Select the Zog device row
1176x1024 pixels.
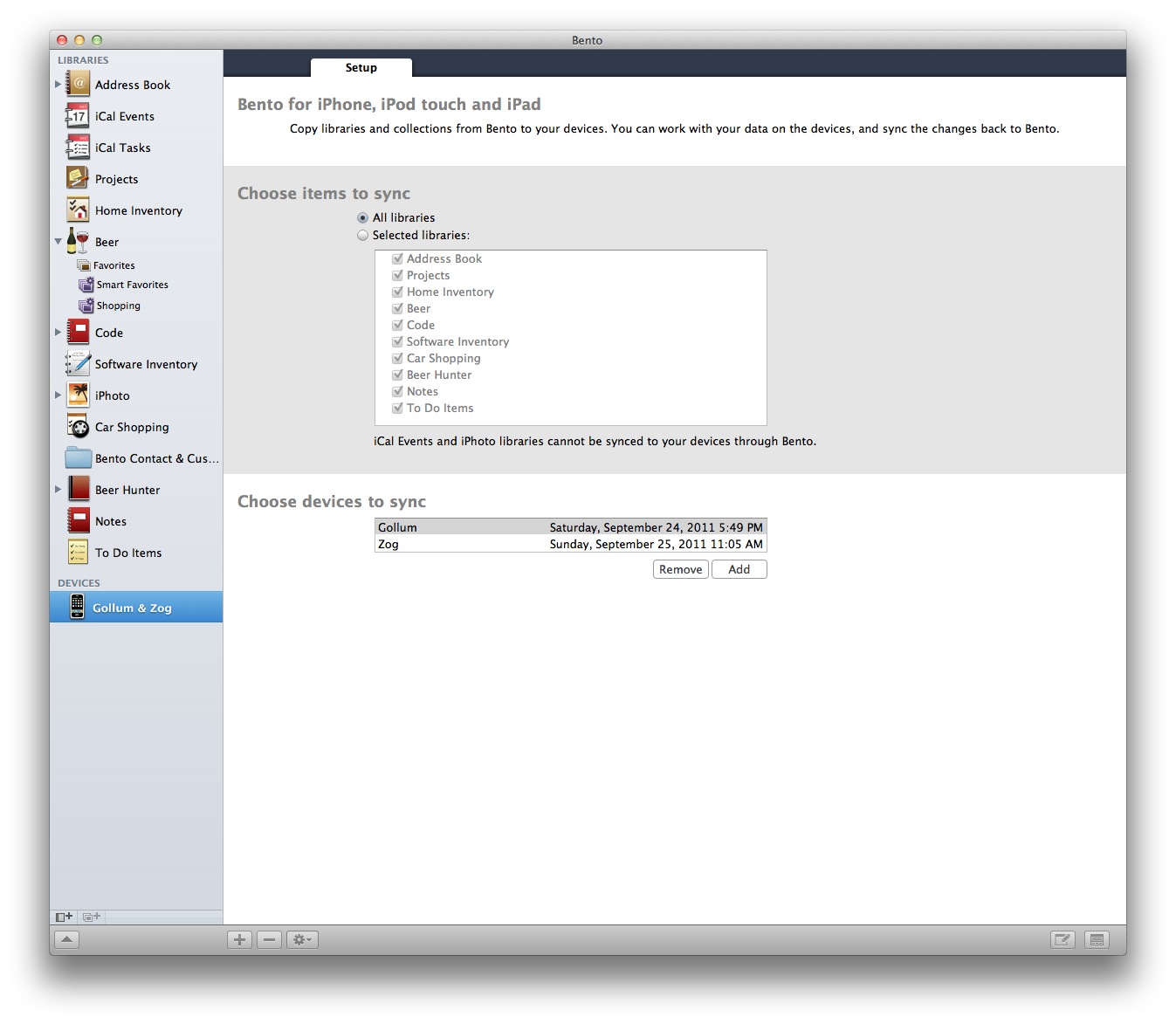tap(571, 544)
